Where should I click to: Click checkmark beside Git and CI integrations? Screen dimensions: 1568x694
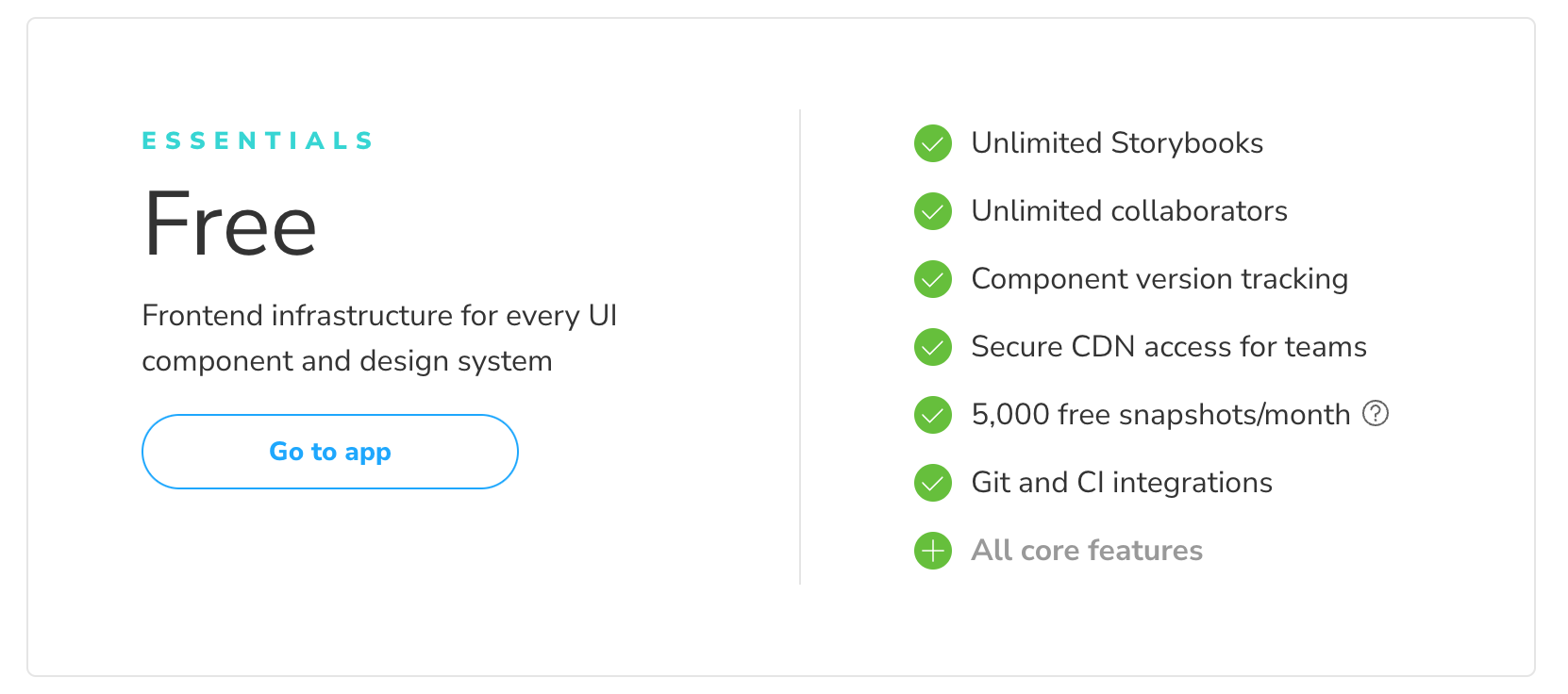tap(933, 483)
